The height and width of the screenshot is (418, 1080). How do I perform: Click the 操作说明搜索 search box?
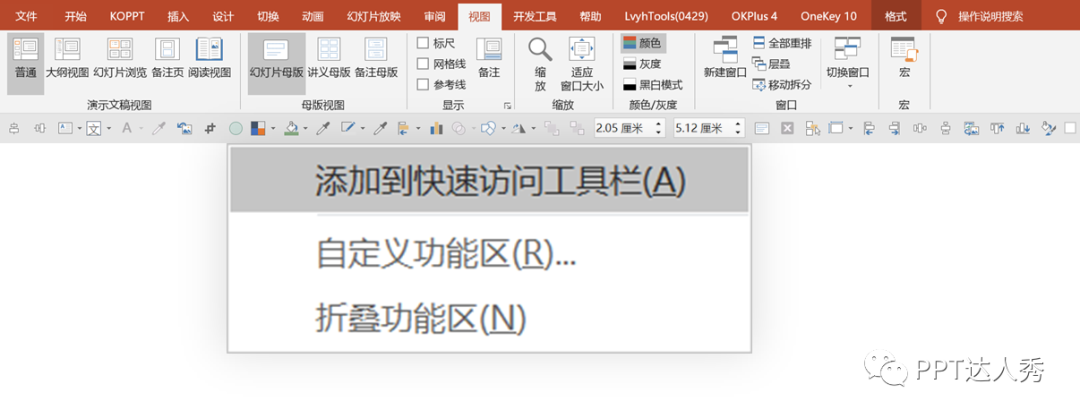[x=990, y=17]
